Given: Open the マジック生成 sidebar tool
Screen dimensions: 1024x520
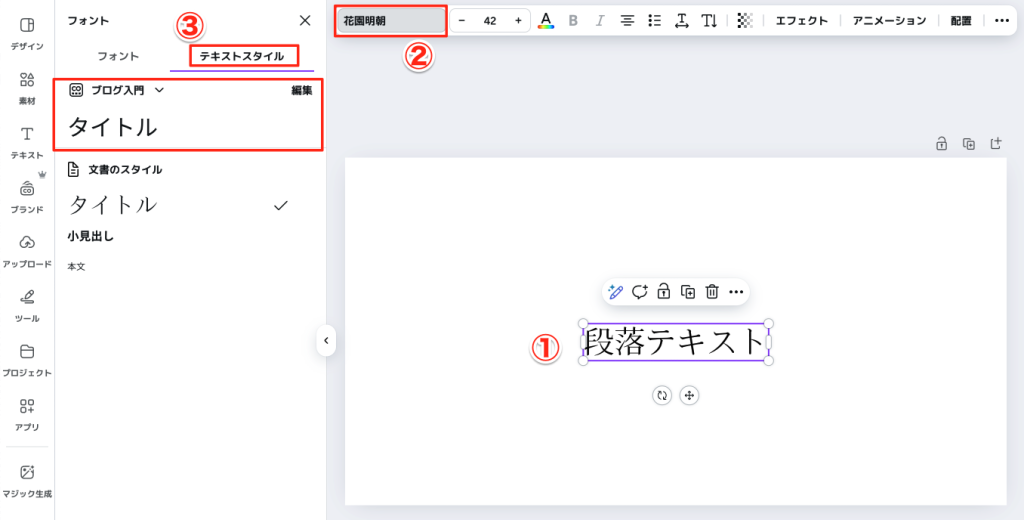Looking at the screenshot, I should point(27,480).
